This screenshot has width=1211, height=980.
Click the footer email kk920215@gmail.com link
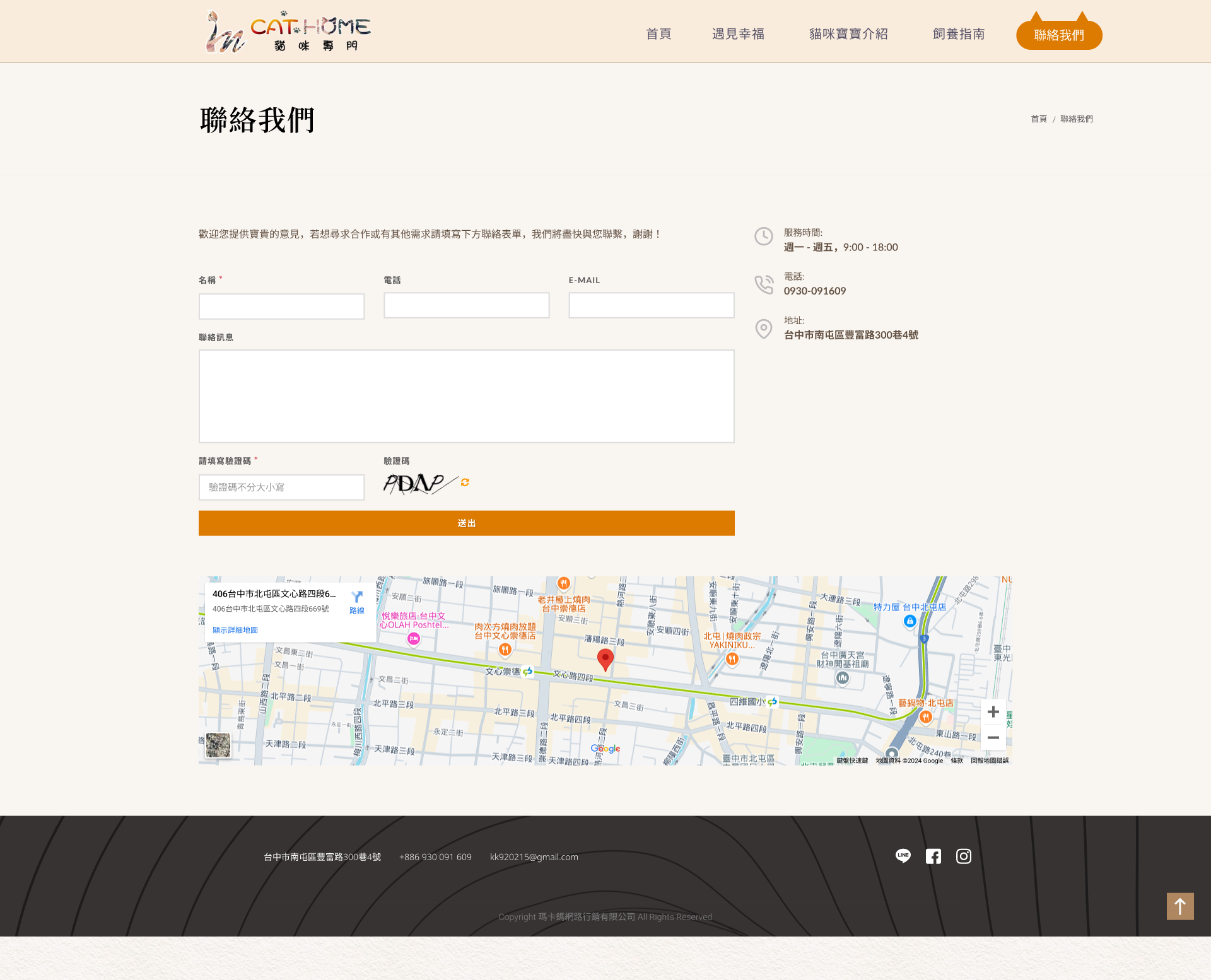point(534,857)
